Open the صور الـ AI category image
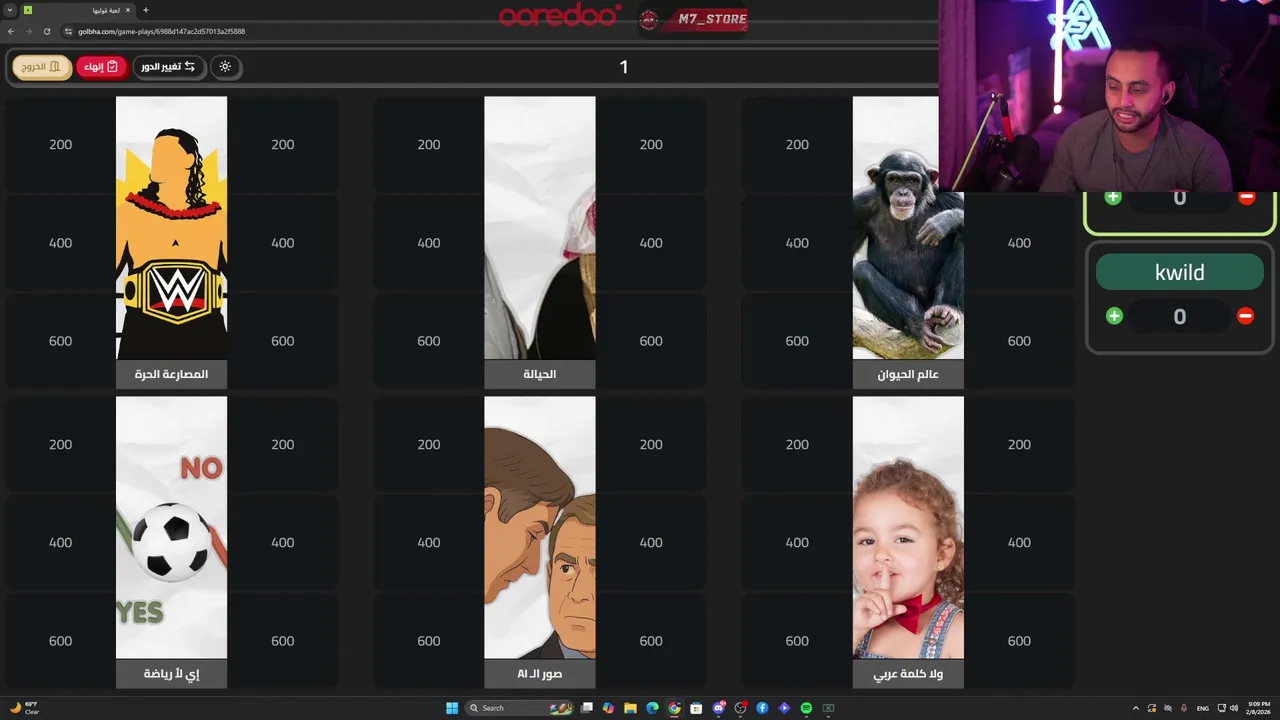Image resolution: width=1280 pixels, height=720 pixels. [540, 527]
